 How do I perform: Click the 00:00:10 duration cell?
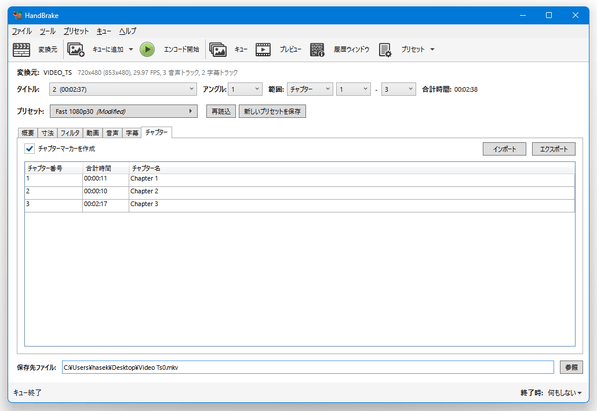pyautogui.click(x=105, y=192)
